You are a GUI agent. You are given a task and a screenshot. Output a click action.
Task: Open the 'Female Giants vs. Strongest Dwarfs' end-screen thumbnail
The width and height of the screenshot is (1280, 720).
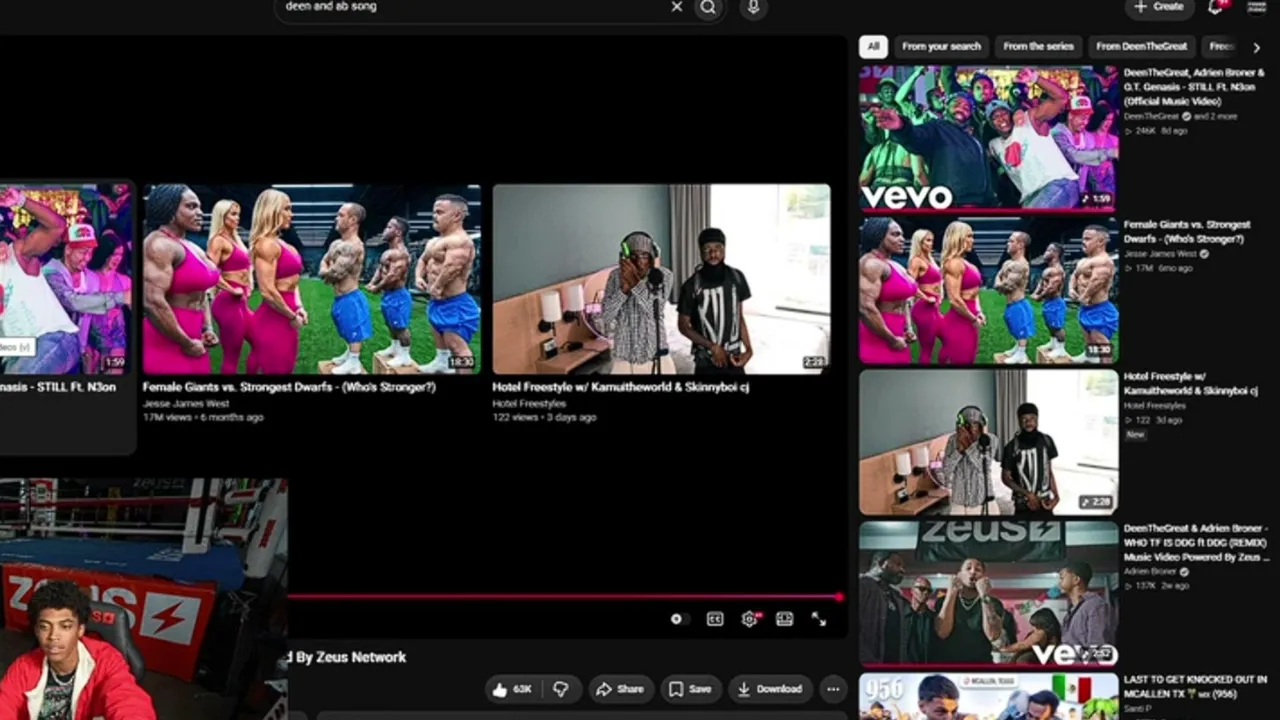click(x=312, y=279)
